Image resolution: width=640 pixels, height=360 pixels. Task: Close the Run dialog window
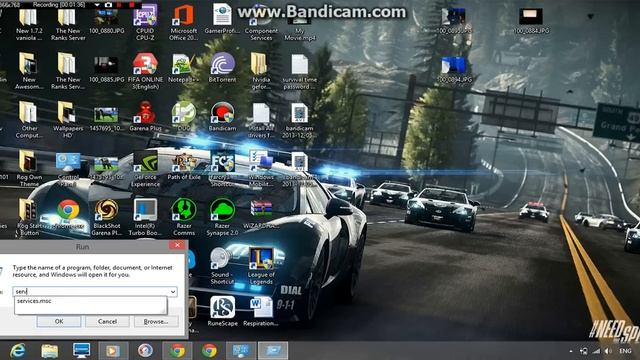177,245
